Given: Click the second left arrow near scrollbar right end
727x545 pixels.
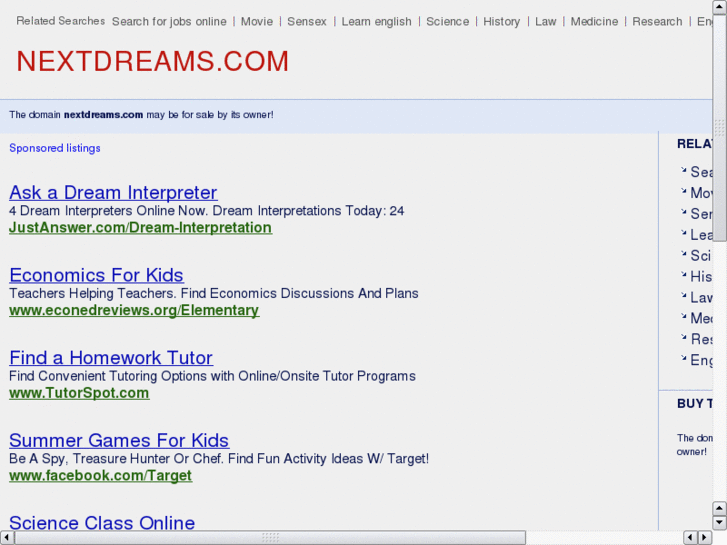Looking at the screenshot, I should (x=690, y=538).
